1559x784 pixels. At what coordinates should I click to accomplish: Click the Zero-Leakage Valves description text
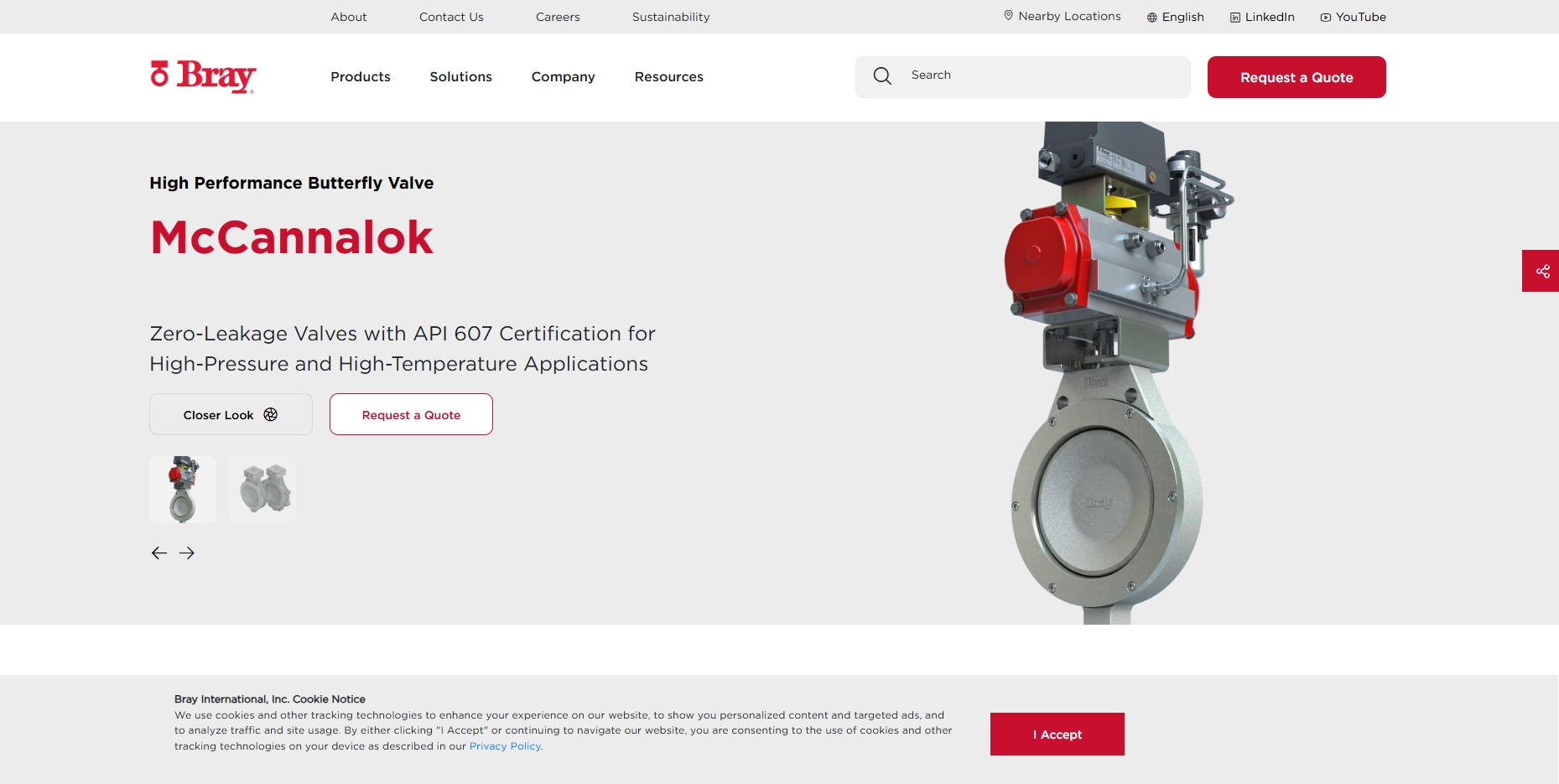pyautogui.click(x=403, y=349)
